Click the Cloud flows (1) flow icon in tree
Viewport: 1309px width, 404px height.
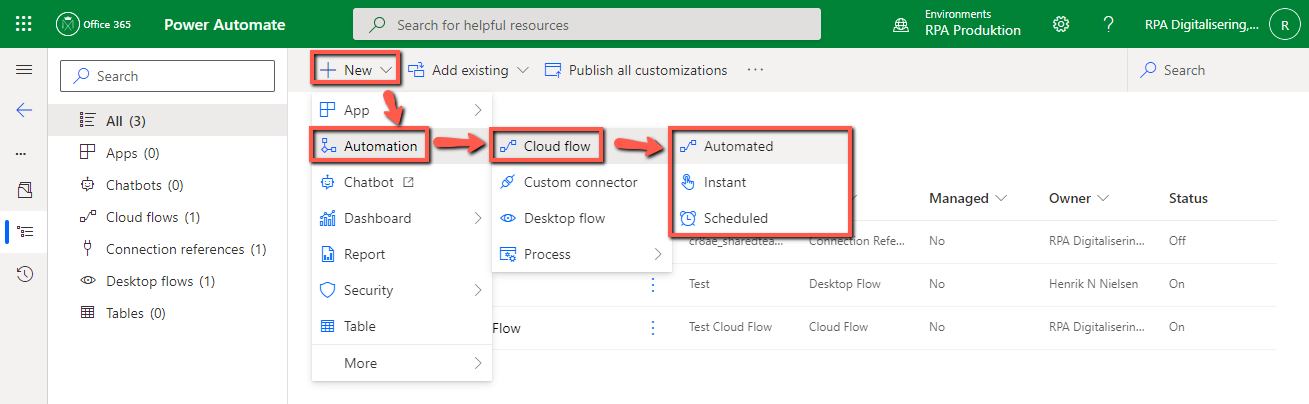(87, 217)
